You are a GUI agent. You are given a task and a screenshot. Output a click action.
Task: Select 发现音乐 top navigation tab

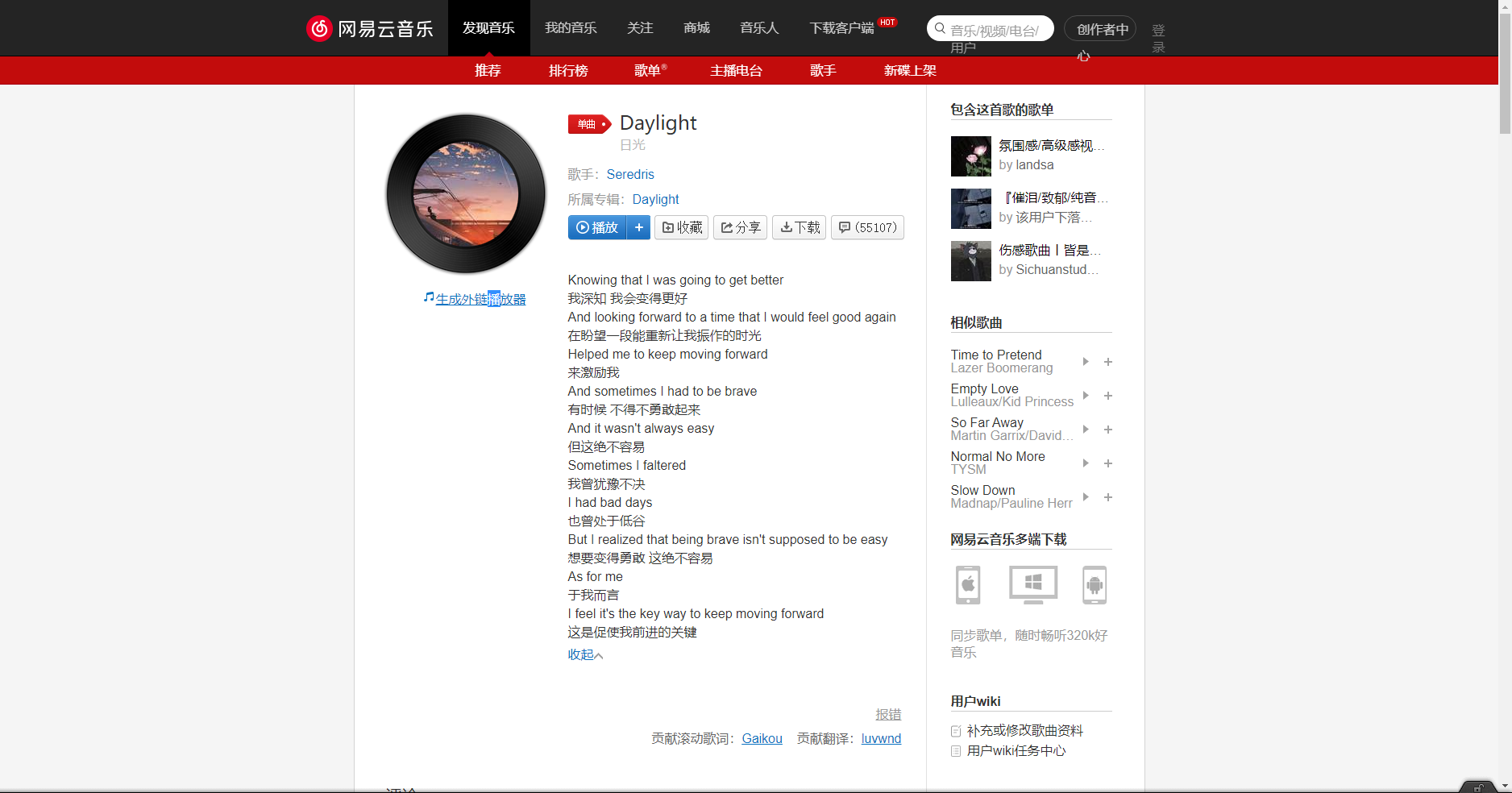[488, 28]
